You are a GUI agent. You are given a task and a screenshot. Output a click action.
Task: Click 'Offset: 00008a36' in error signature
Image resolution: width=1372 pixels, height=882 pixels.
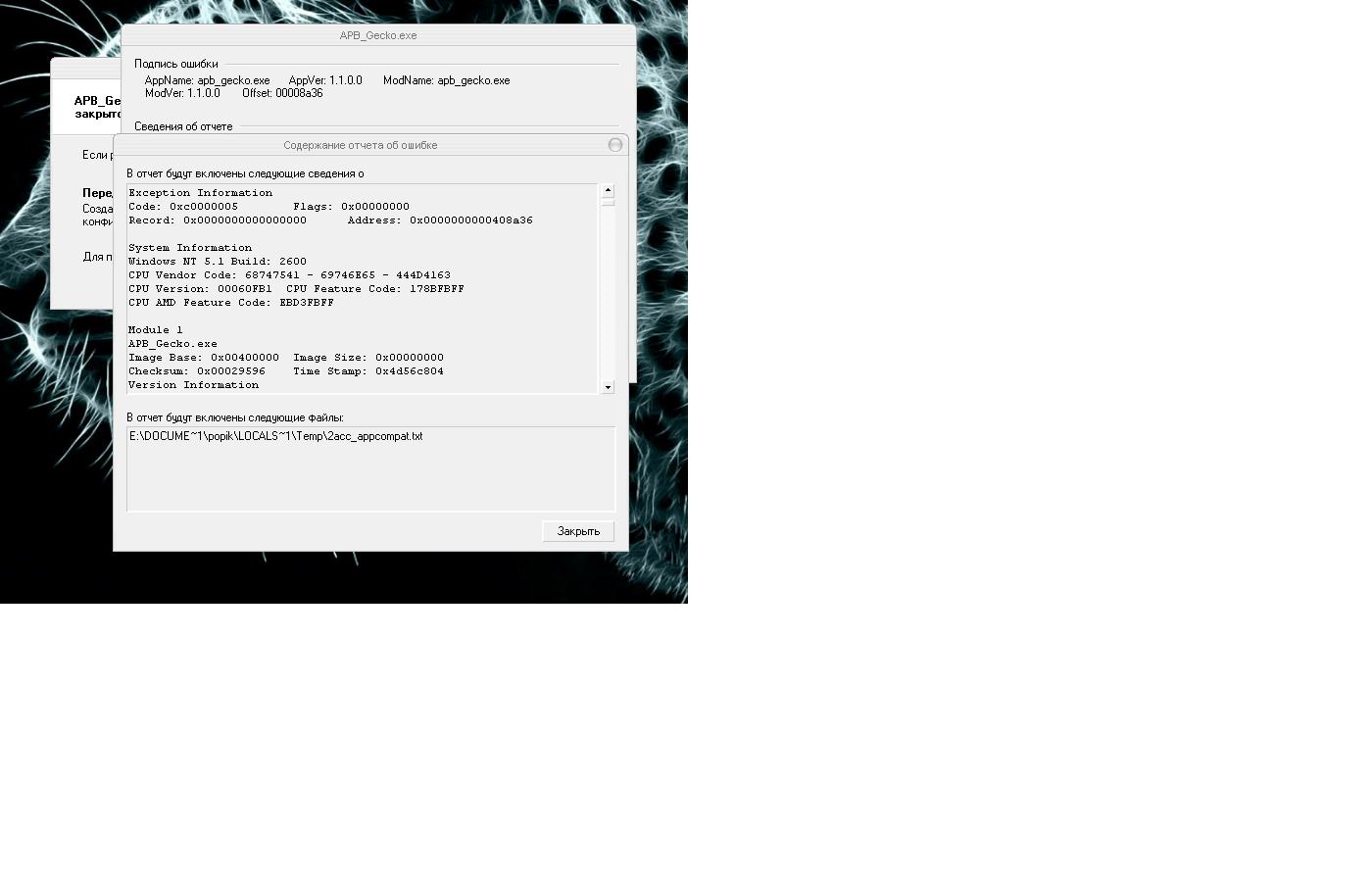(x=282, y=94)
